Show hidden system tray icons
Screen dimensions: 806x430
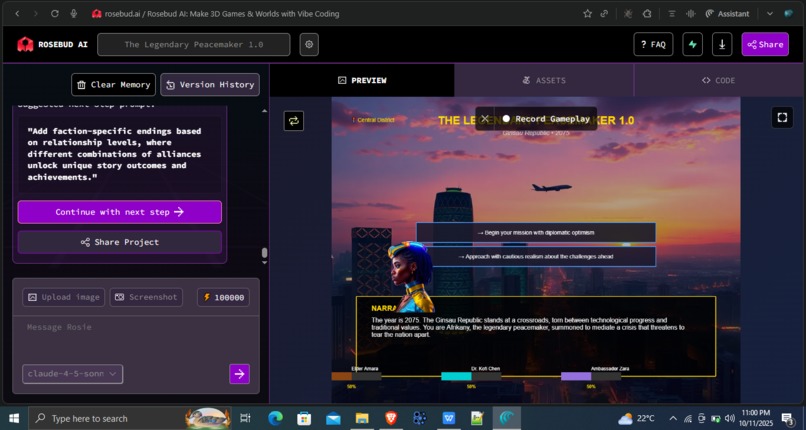coord(673,418)
